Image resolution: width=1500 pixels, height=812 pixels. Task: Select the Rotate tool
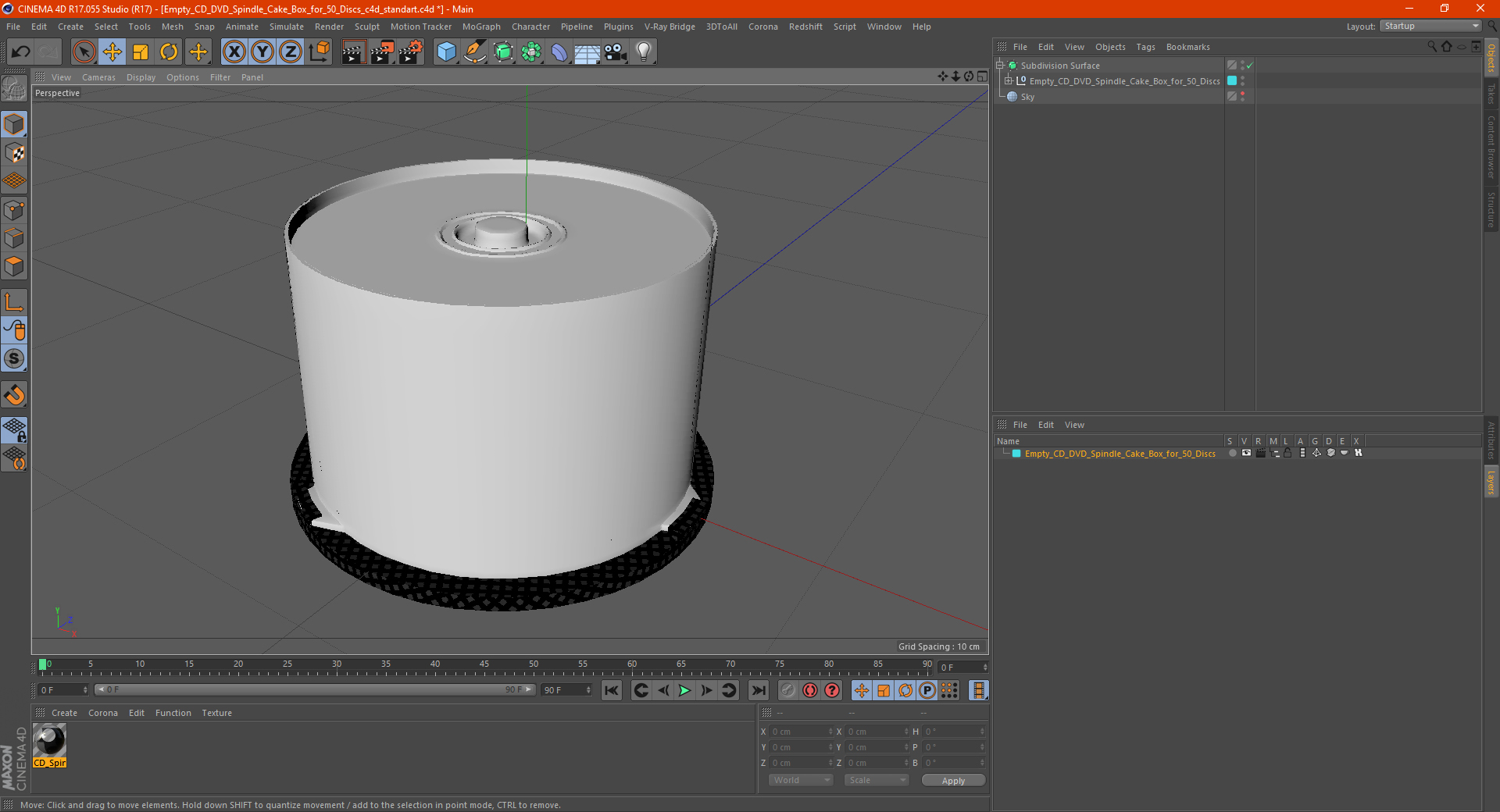point(169,52)
